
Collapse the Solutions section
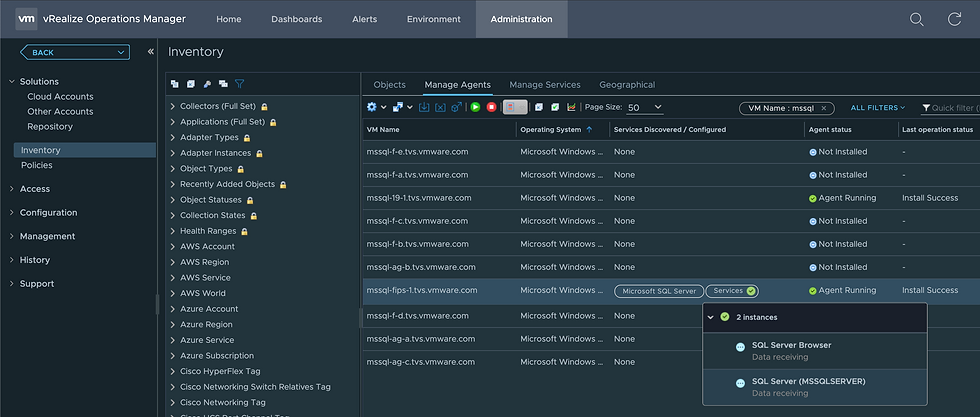coord(11,82)
